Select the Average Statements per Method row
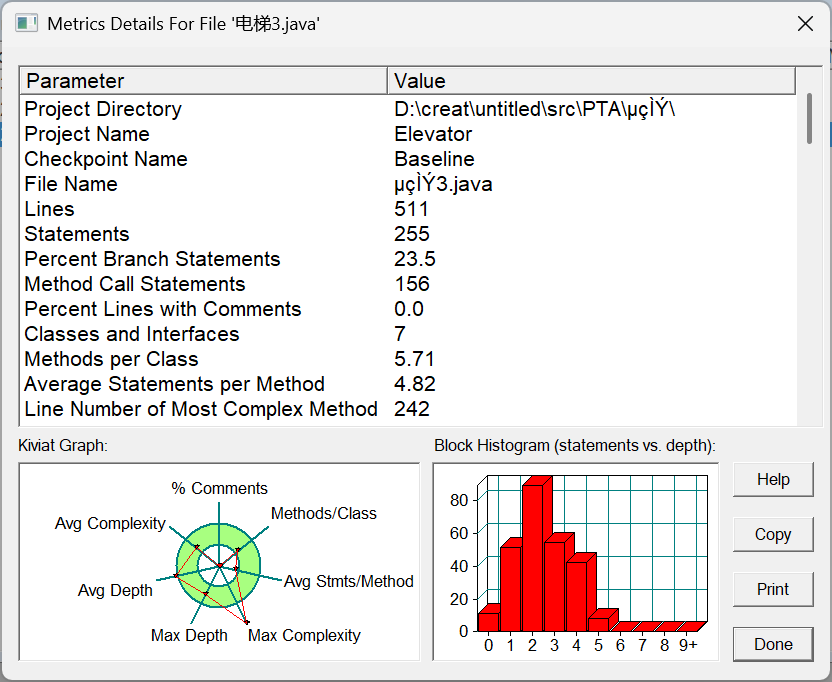This screenshot has height=682, width=832. 408,384
